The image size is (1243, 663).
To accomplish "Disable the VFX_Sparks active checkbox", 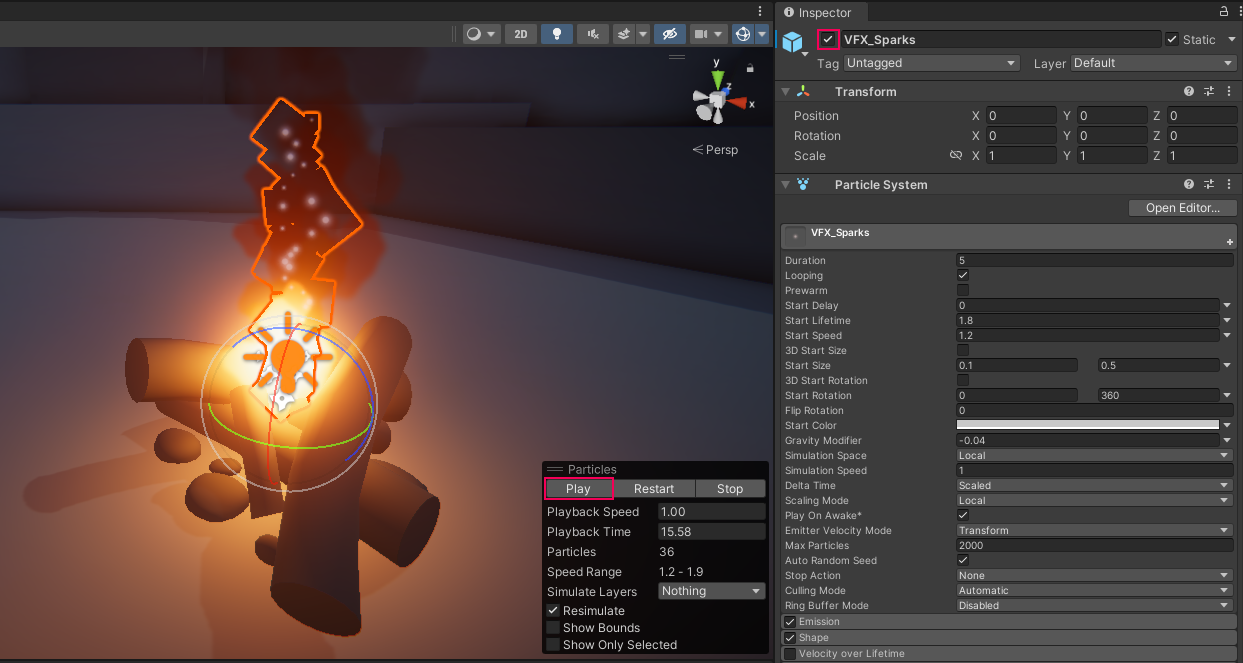I will pyautogui.click(x=828, y=40).
